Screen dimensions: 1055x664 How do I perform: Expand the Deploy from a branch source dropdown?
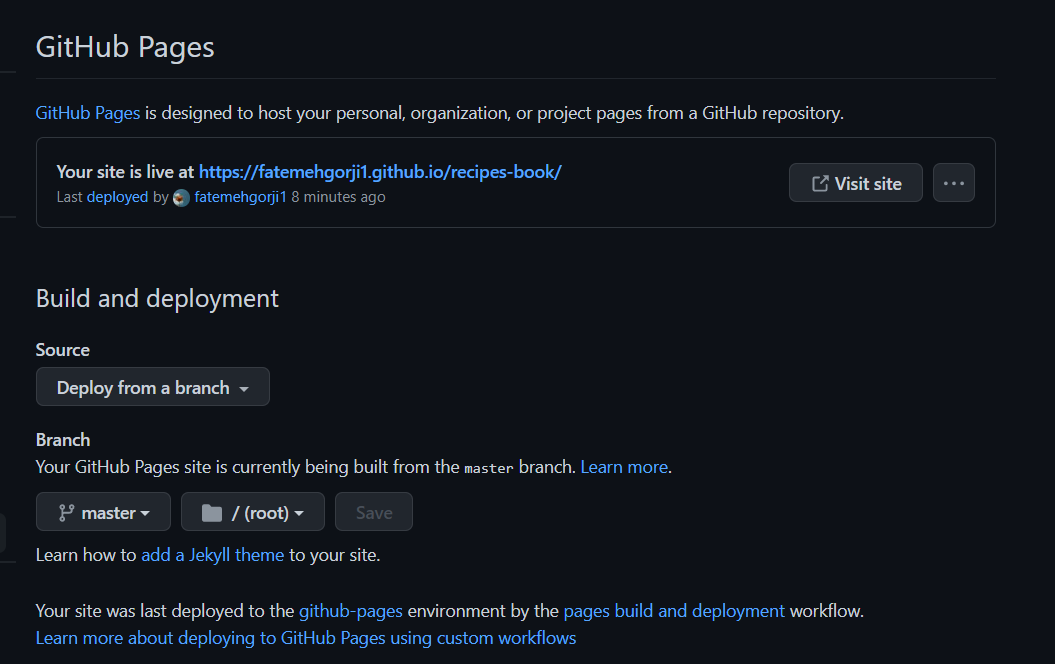[152, 388]
